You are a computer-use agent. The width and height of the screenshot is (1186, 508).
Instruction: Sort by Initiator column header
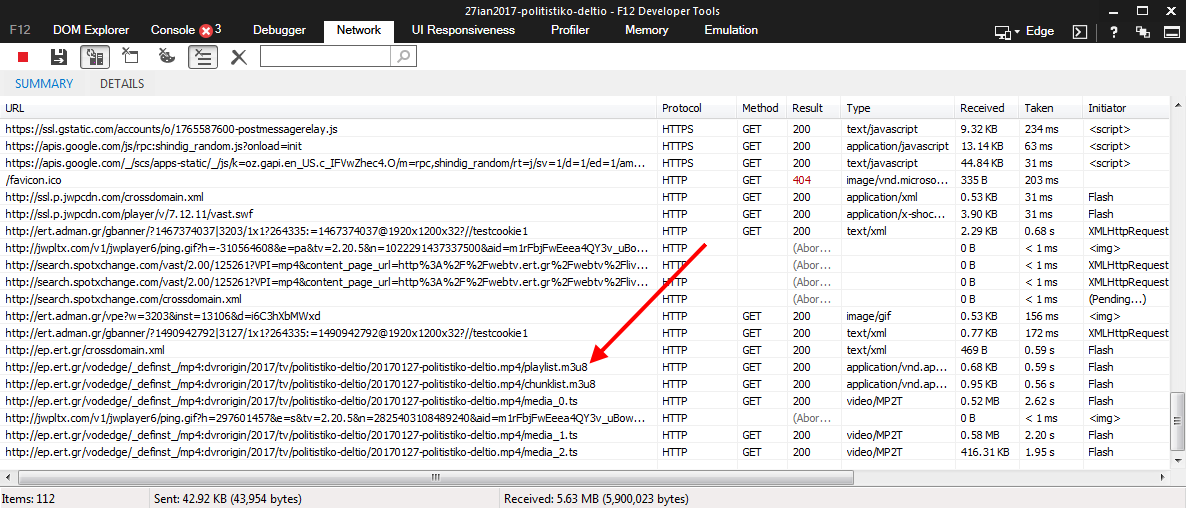click(x=1126, y=108)
